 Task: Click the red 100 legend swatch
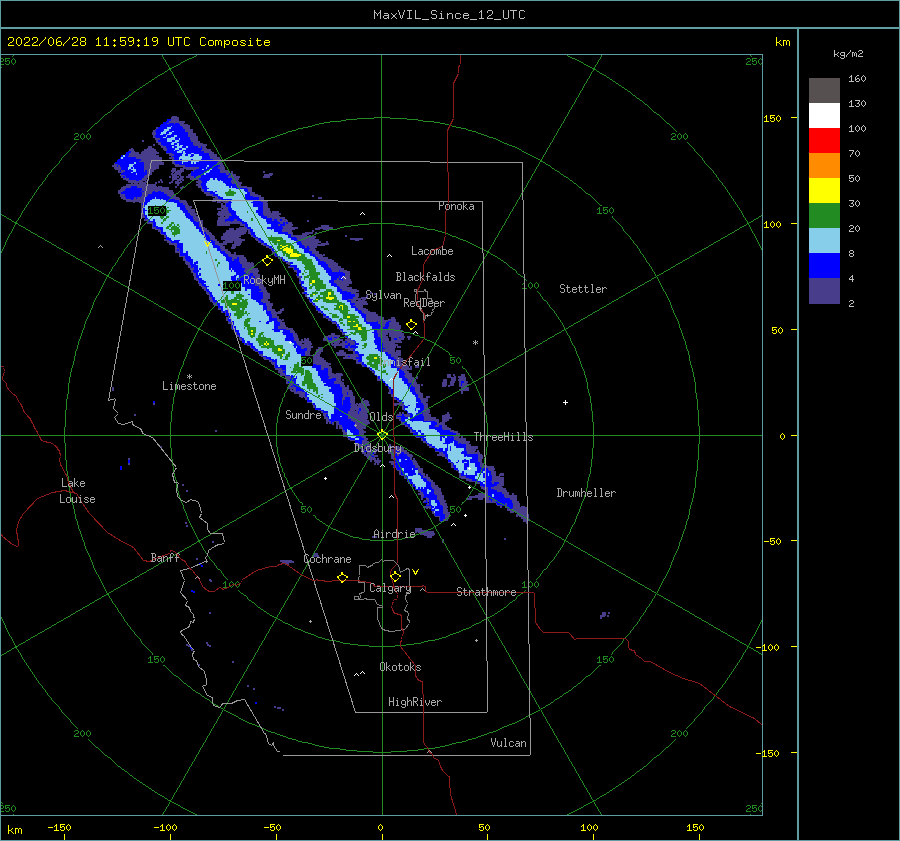pyautogui.click(x=824, y=141)
